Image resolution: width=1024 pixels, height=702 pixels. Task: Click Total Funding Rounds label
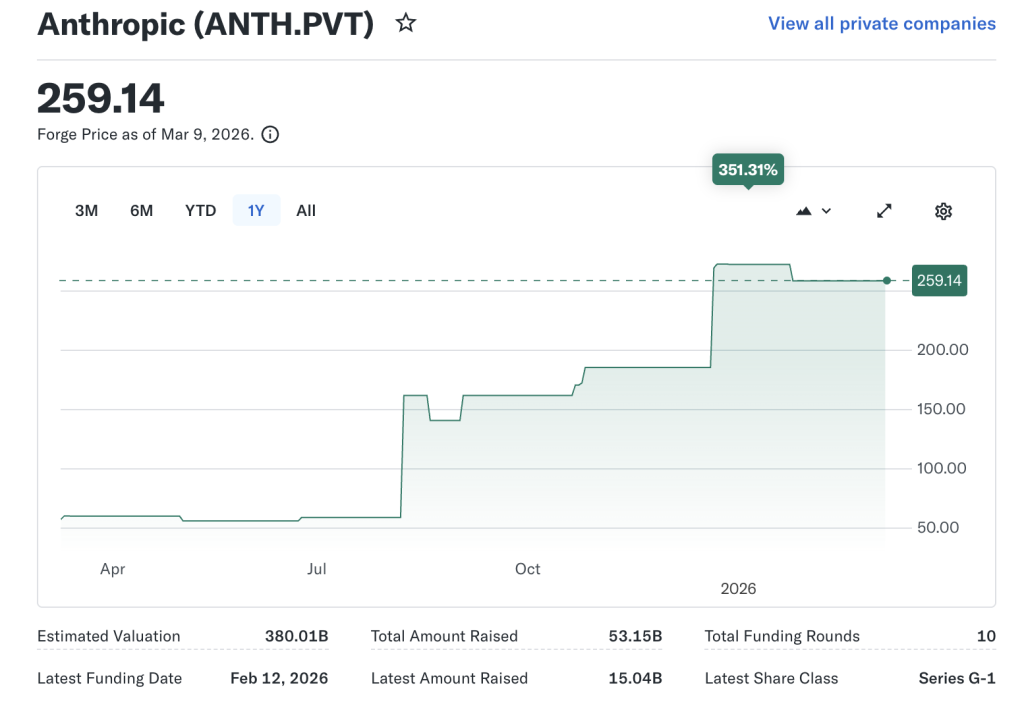[782, 636]
